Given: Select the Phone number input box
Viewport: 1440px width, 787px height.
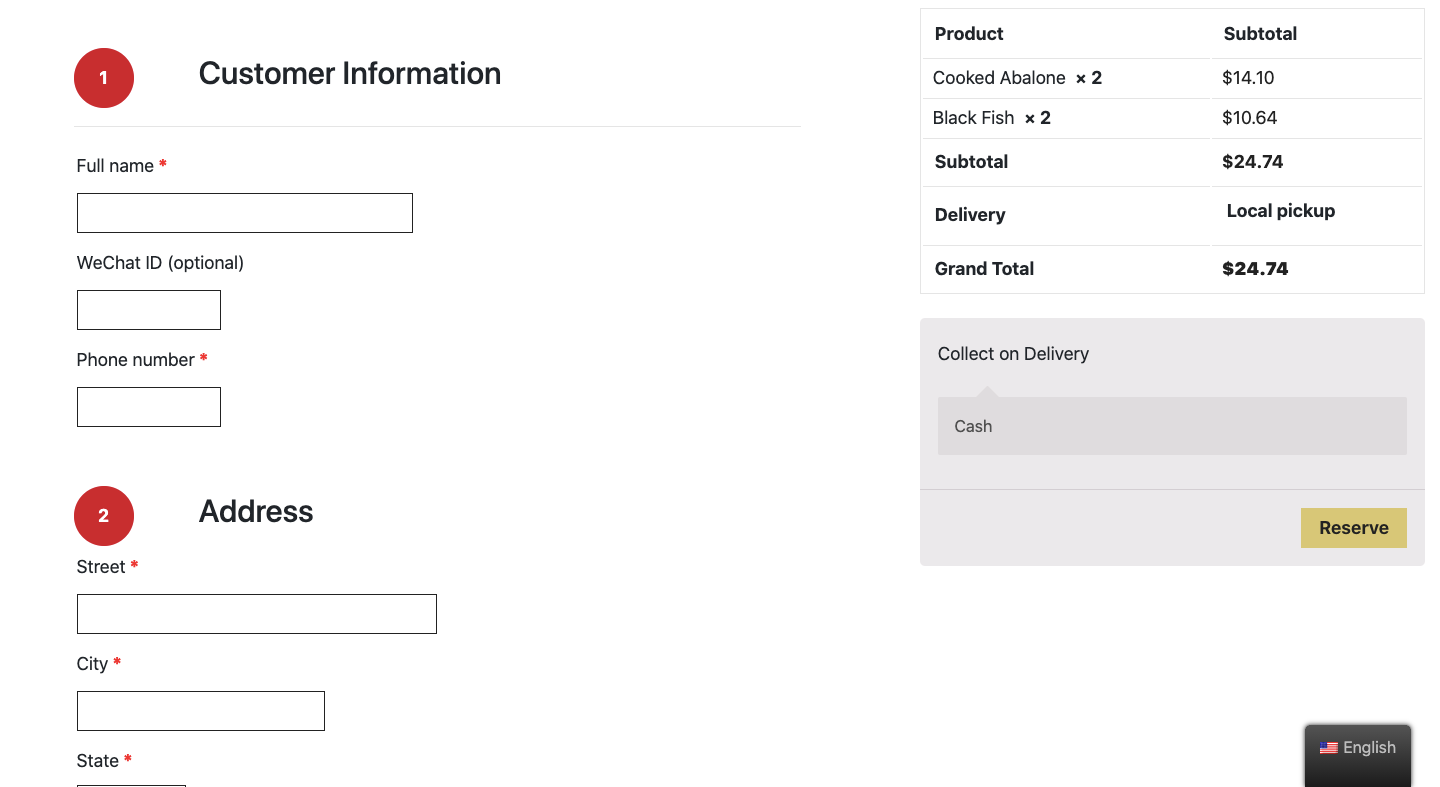Looking at the screenshot, I should pyautogui.click(x=149, y=407).
